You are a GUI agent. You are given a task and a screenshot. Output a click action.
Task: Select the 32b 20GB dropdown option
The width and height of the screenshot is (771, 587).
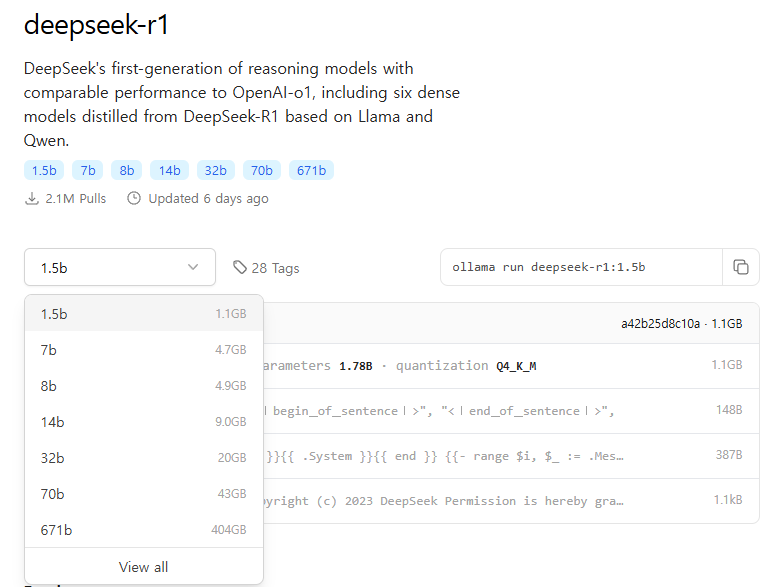[144, 458]
